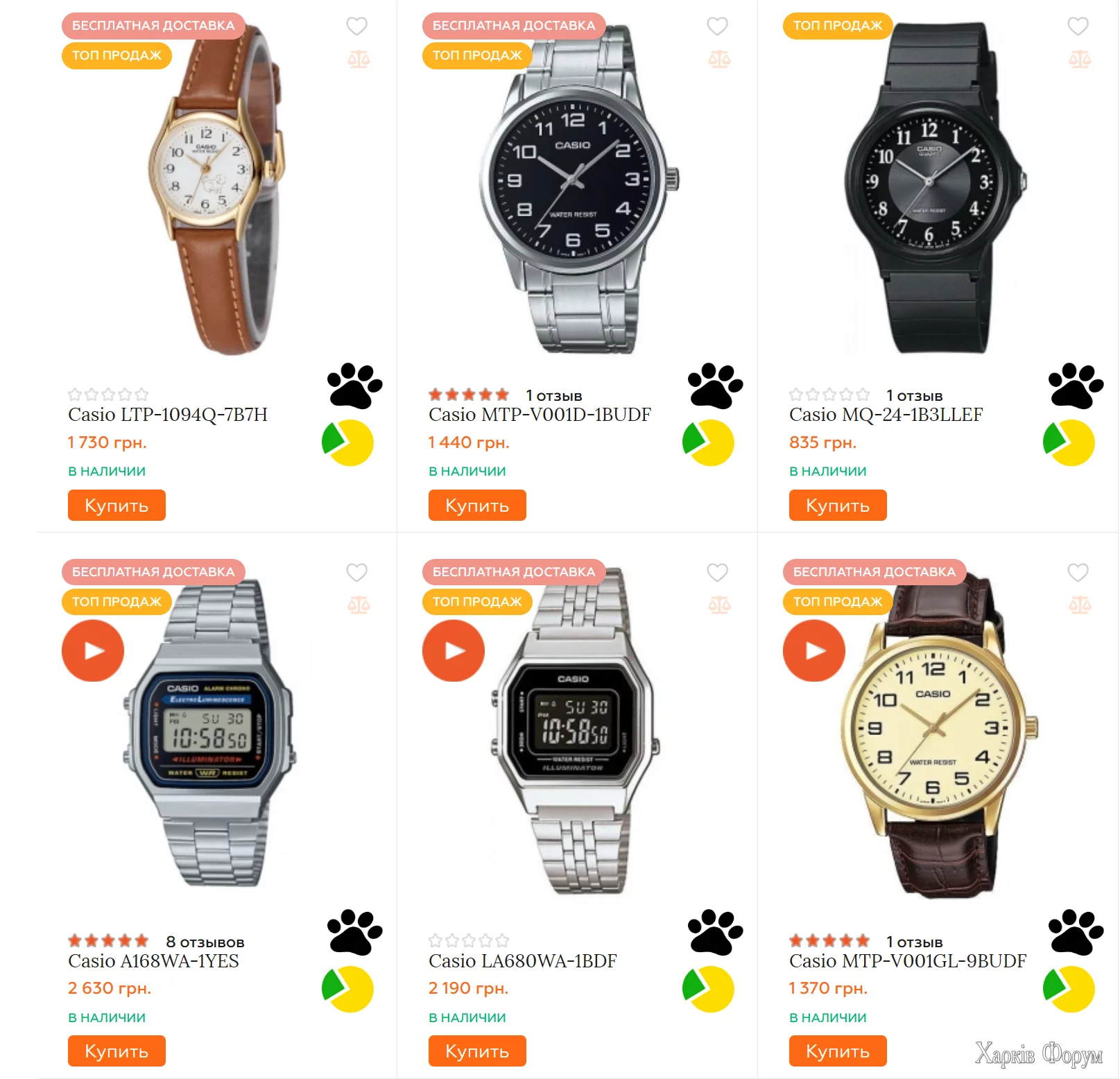
Task: Click the brown leather Casio watch image
Action: pyautogui.click(x=215, y=189)
